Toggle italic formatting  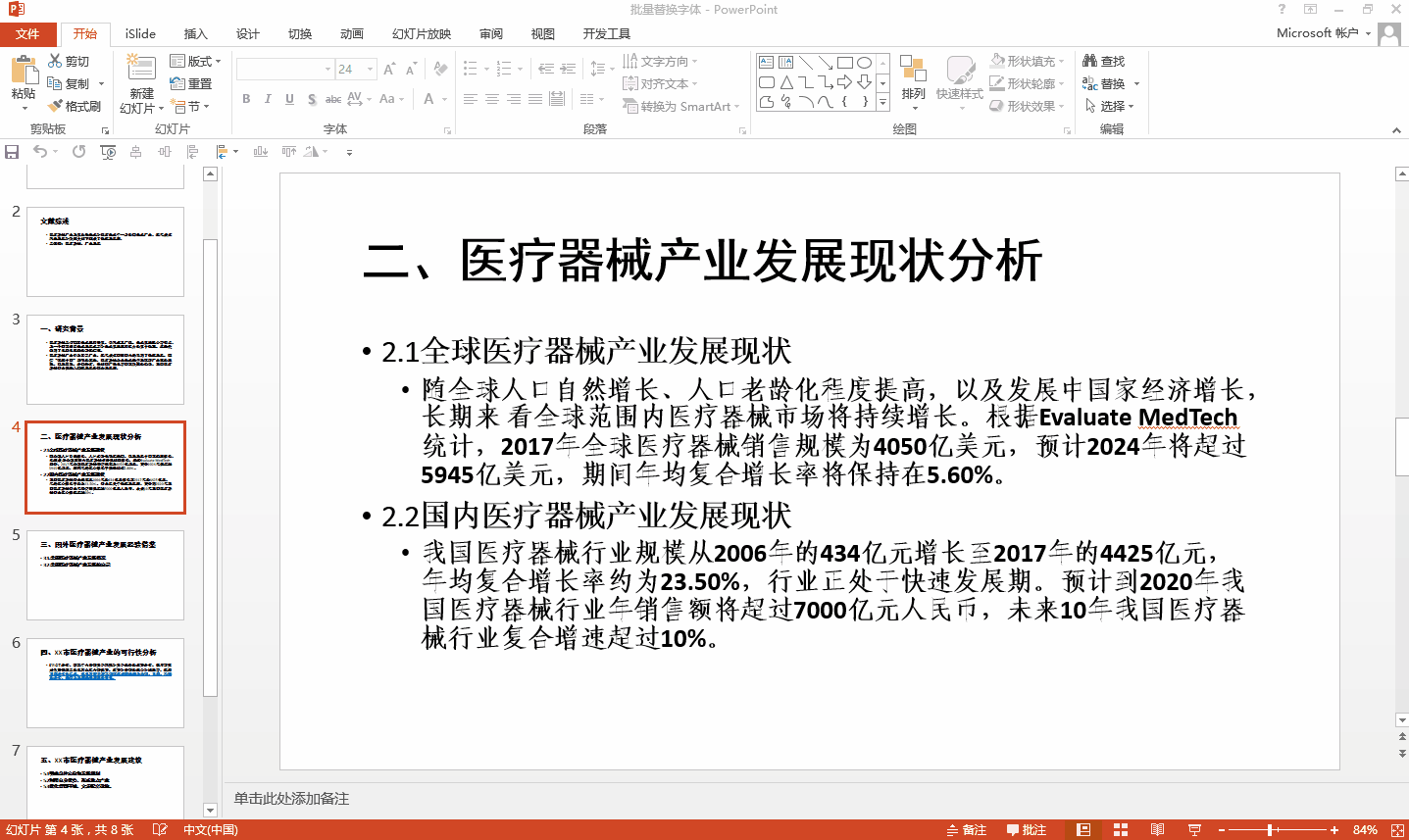pyautogui.click(x=267, y=99)
